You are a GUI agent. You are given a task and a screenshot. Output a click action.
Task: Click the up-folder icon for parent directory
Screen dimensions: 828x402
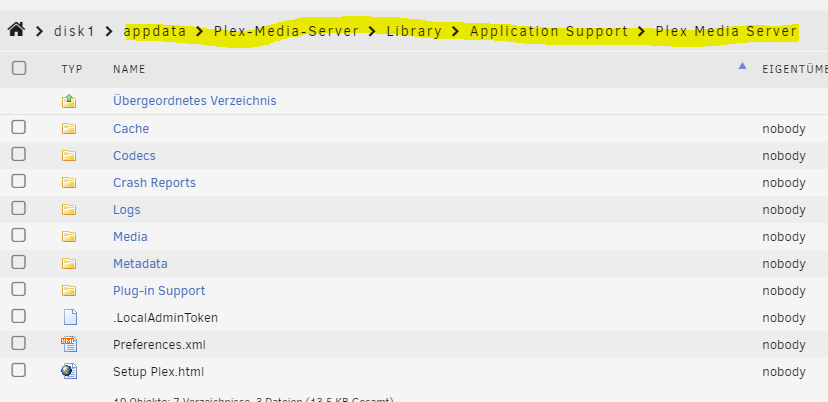(x=69, y=101)
